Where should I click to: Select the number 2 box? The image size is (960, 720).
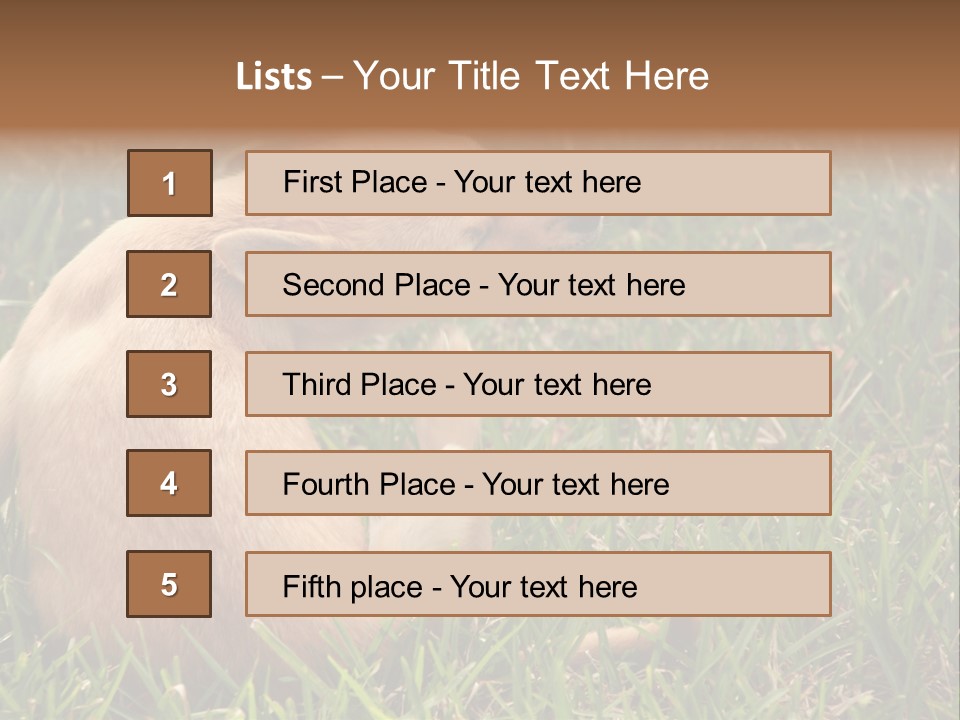[169, 284]
